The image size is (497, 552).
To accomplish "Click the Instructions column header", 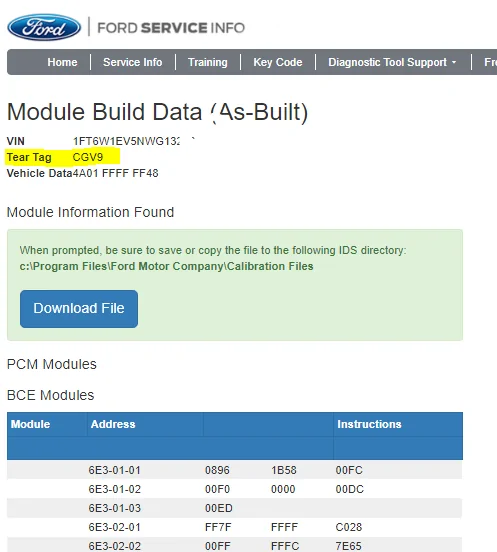I will click(369, 424).
